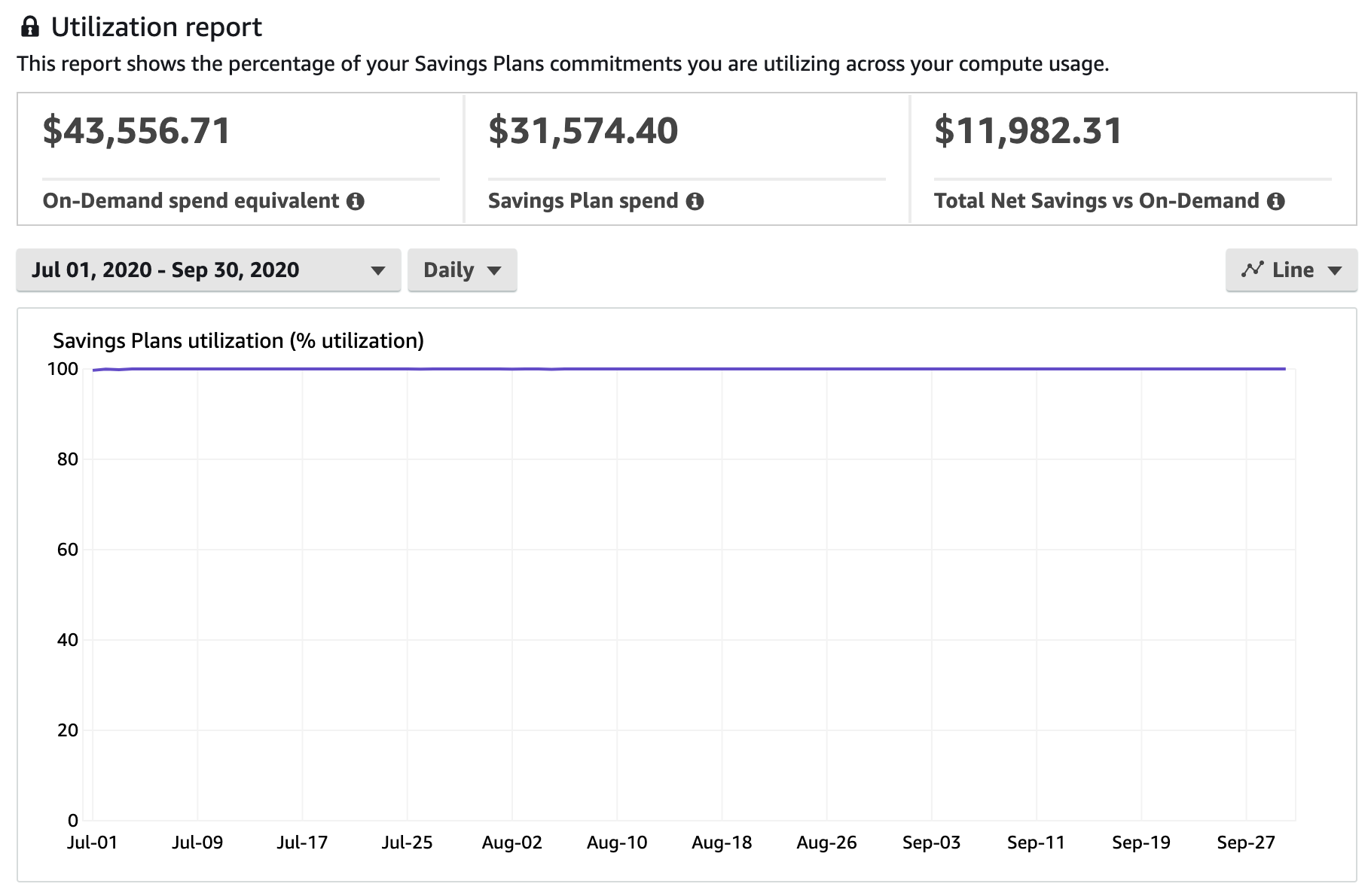Click the Jul-09 x-axis label
Viewport: 1371px width, 896px height.
[197, 843]
